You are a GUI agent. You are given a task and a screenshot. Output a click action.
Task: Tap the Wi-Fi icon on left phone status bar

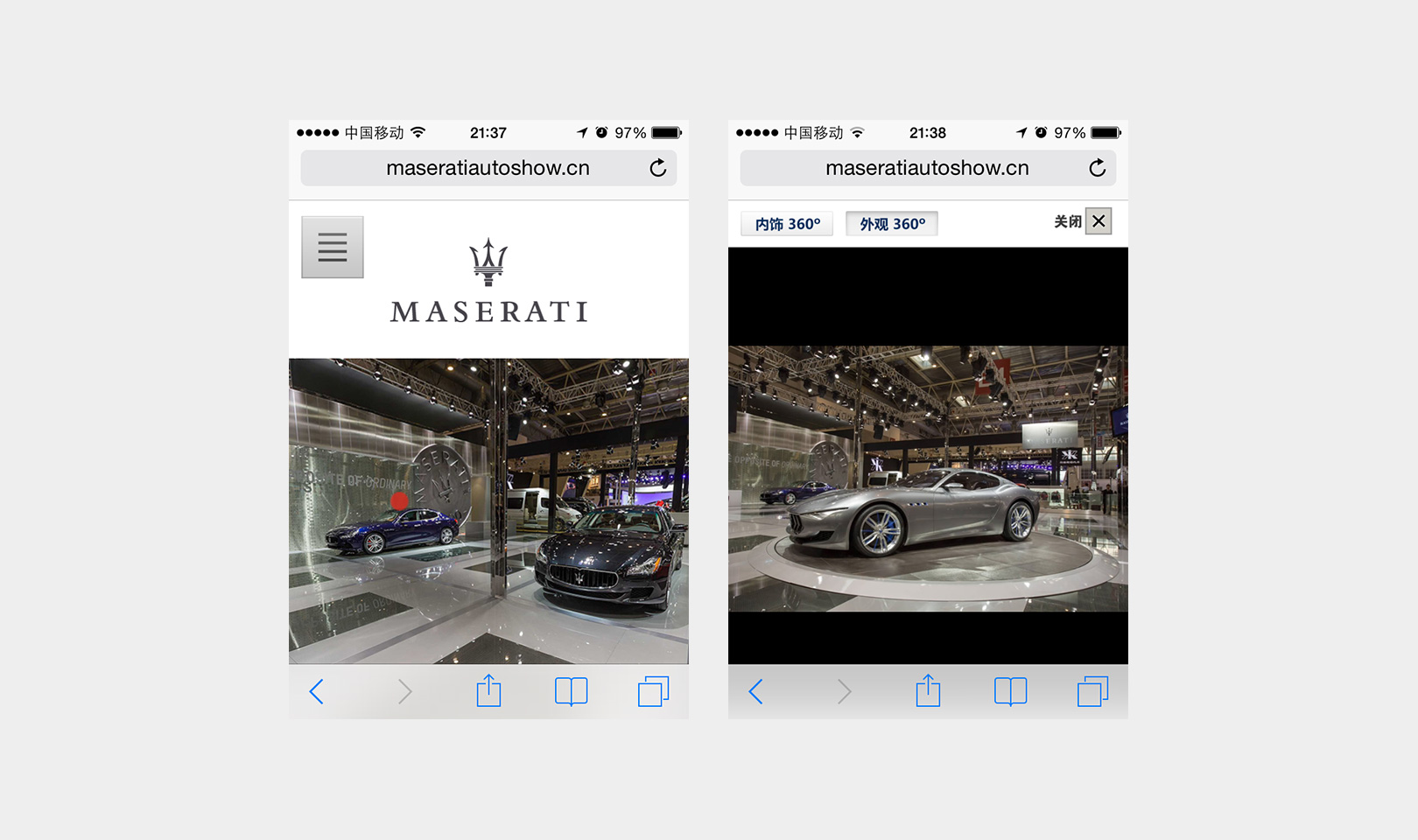coord(418,132)
